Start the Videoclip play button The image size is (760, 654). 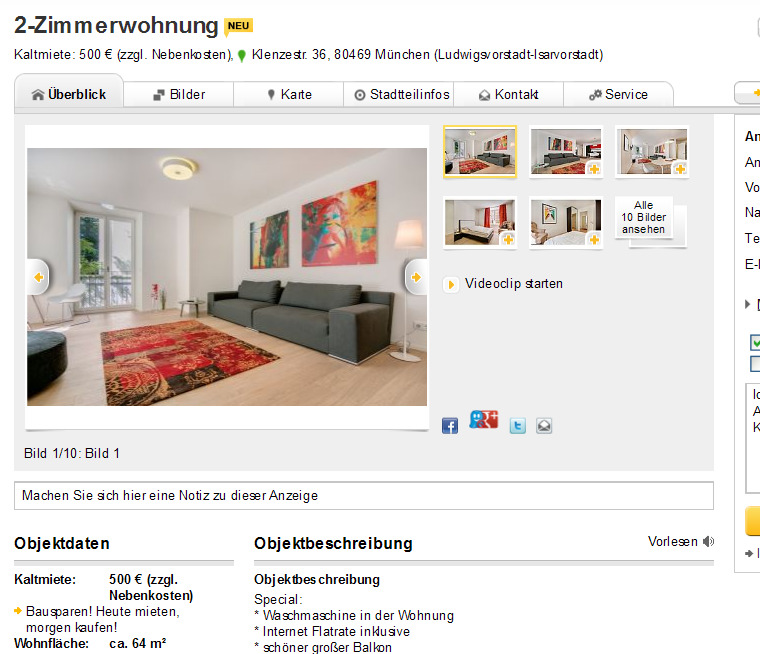(450, 285)
